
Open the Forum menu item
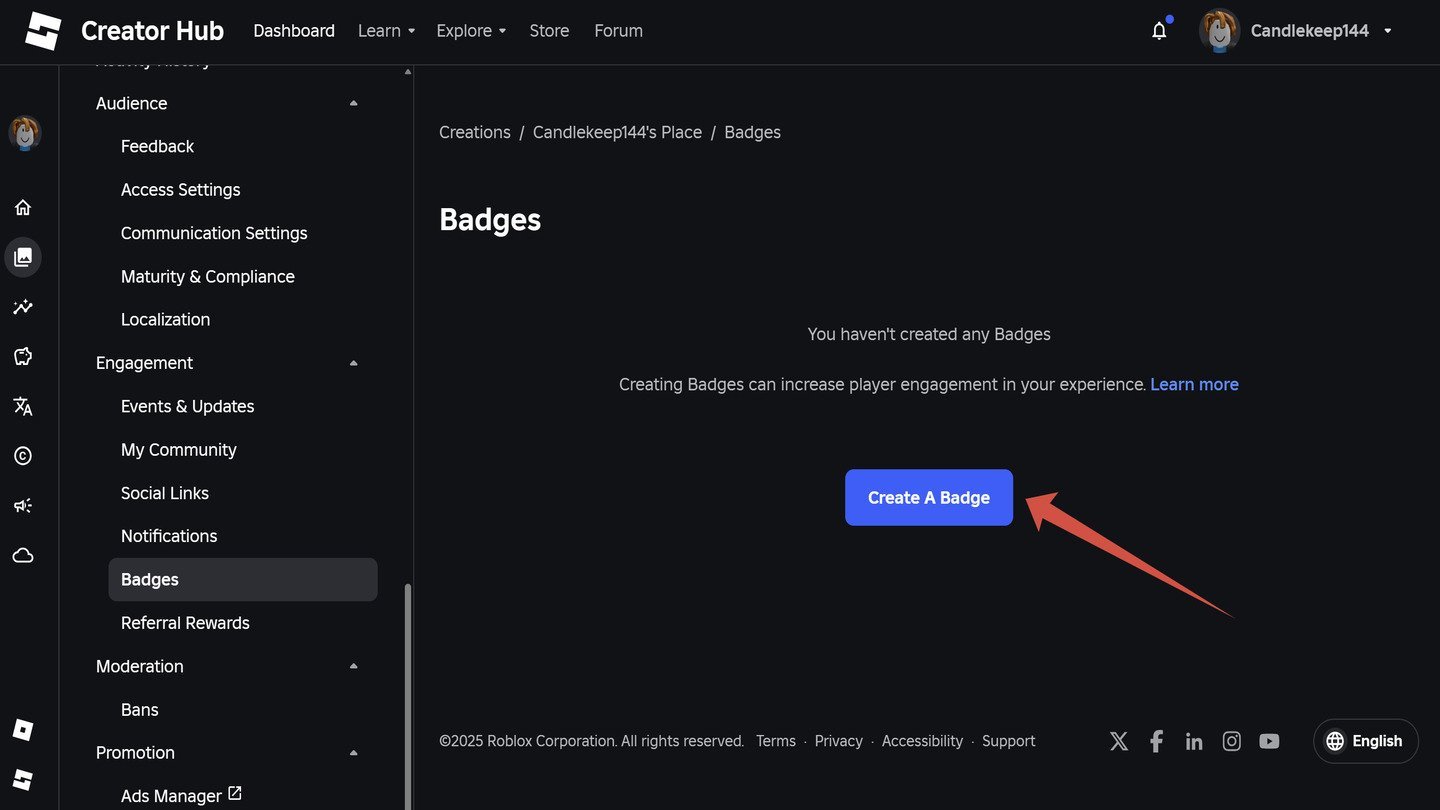(618, 31)
